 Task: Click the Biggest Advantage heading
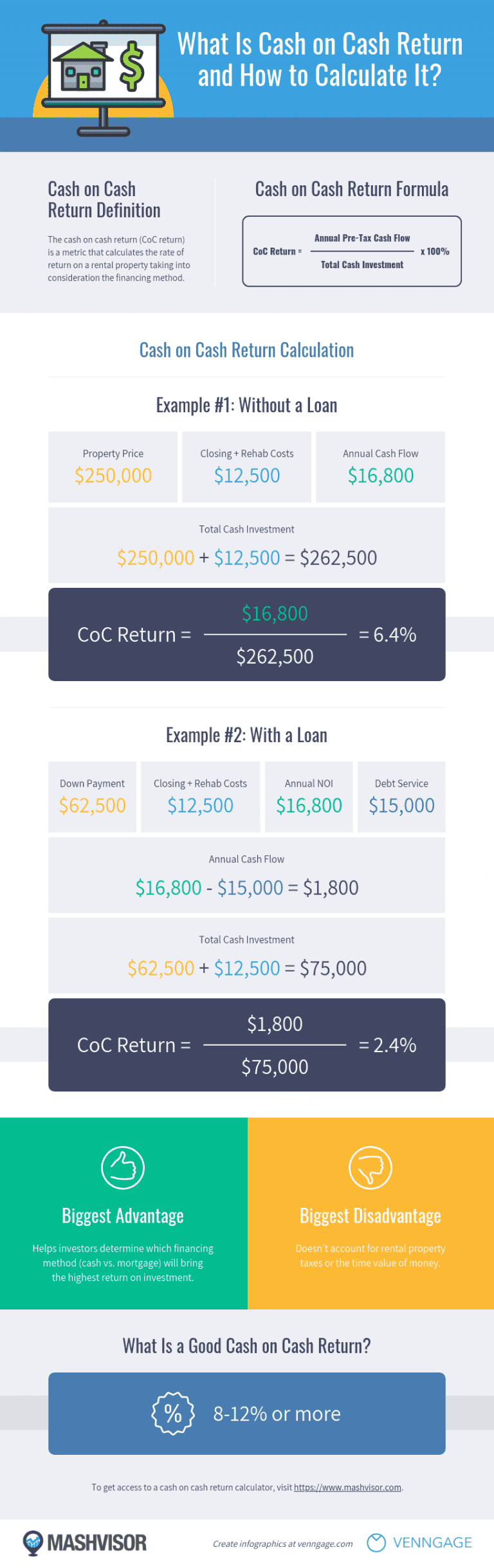click(123, 1216)
